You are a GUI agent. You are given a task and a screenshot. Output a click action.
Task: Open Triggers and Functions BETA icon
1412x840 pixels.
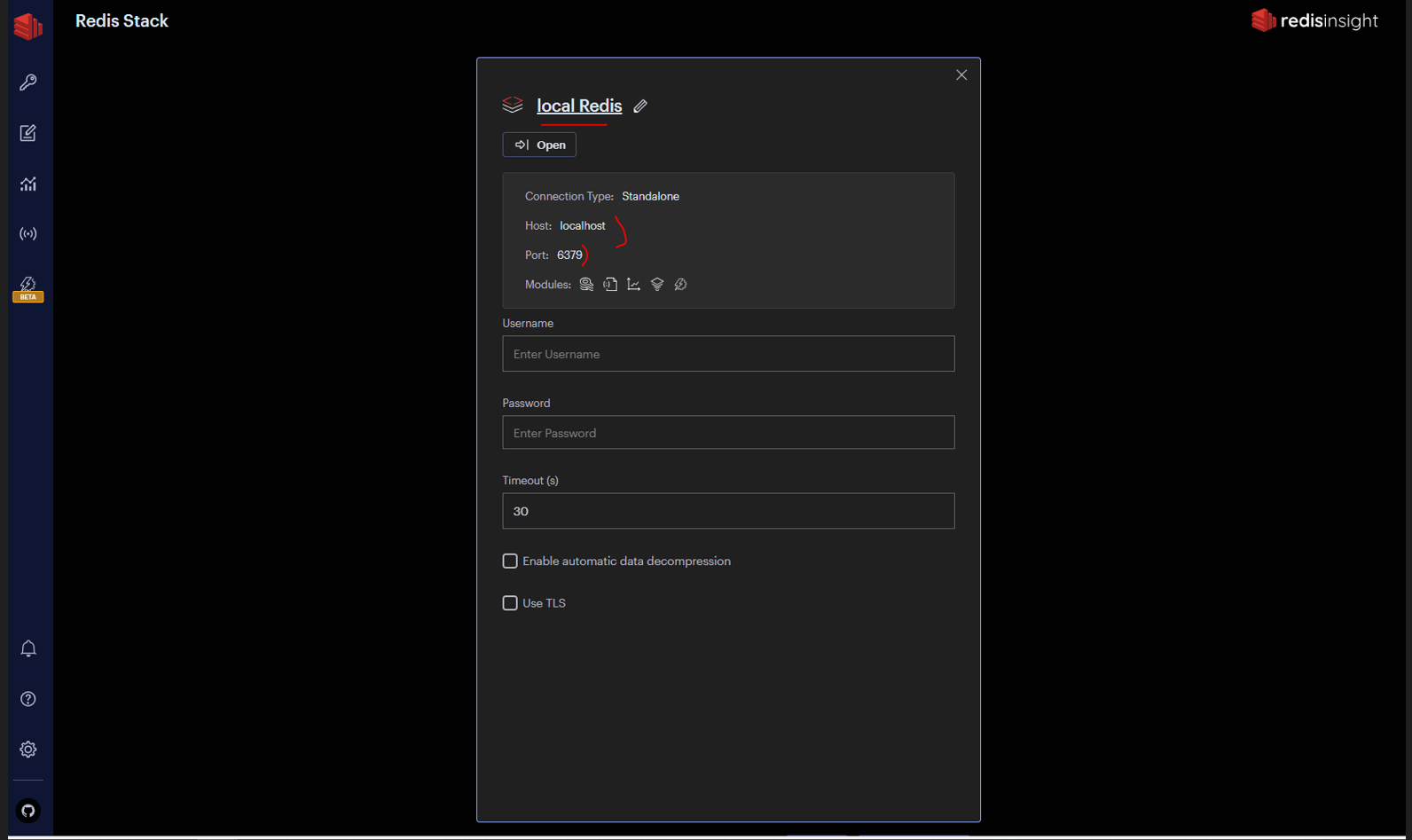click(28, 287)
